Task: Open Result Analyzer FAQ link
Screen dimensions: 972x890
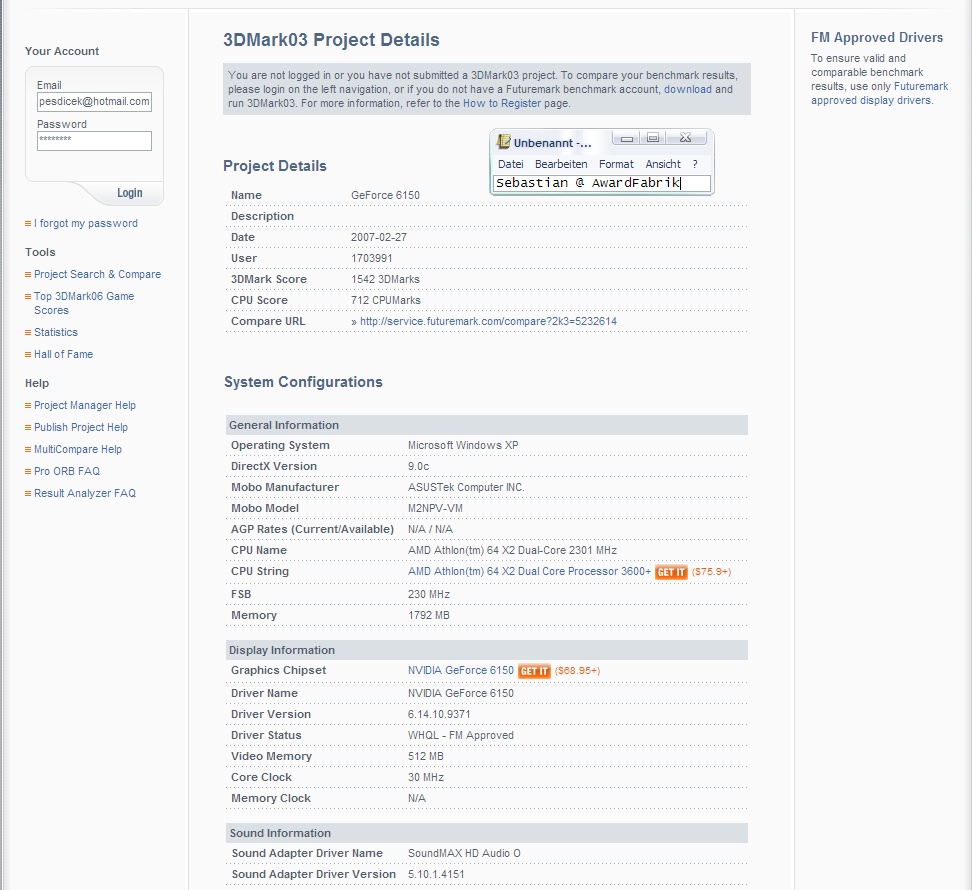Action: [85, 493]
